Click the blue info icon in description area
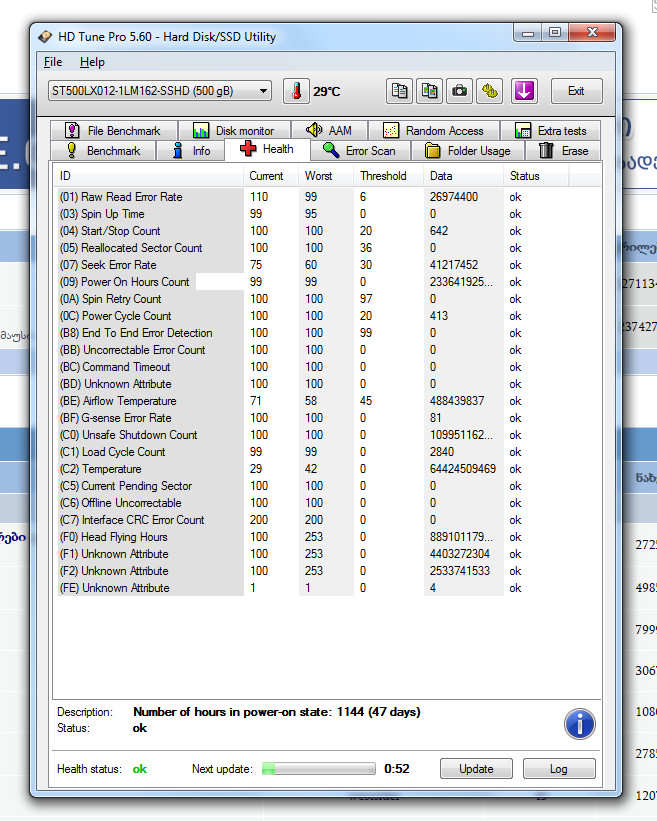The image size is (657, 821). [x=580, y=724]
